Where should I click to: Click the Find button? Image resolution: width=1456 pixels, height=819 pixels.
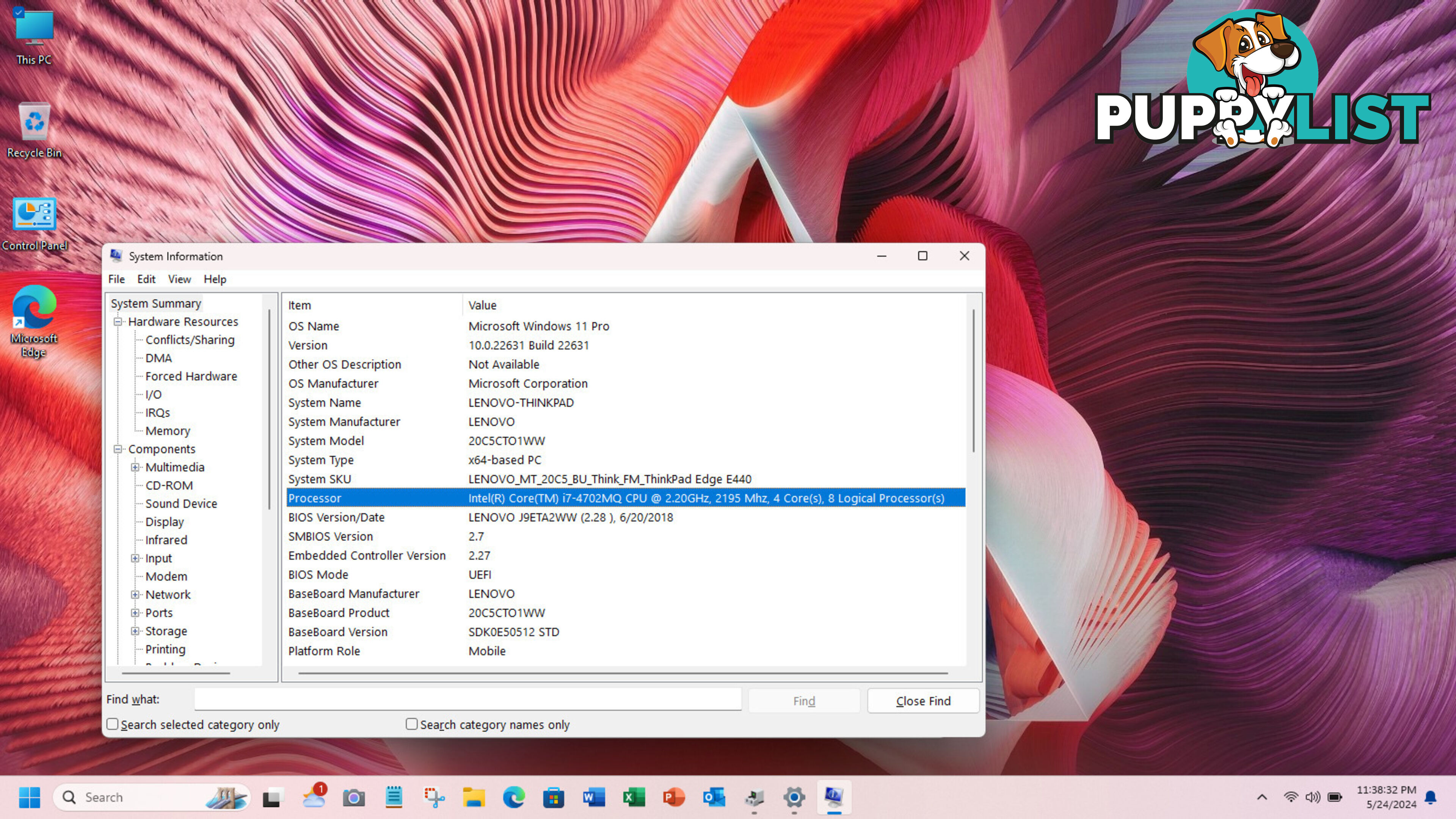803,700
